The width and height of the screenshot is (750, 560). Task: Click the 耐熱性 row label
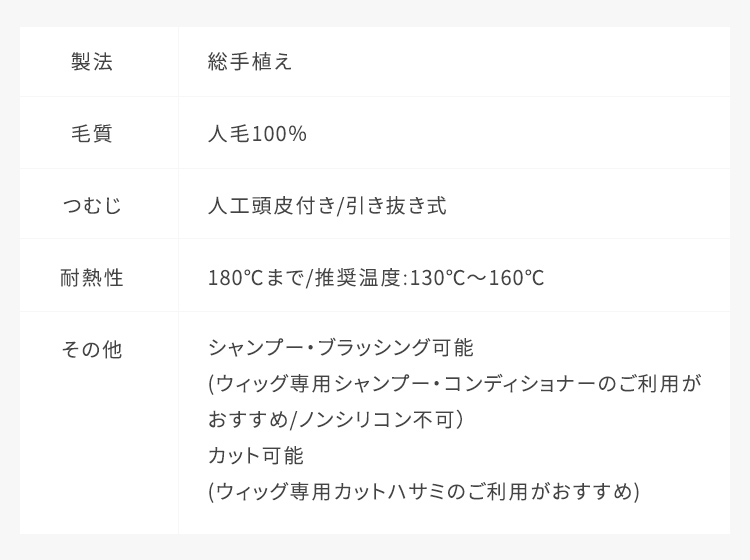[x=91, y=277]
